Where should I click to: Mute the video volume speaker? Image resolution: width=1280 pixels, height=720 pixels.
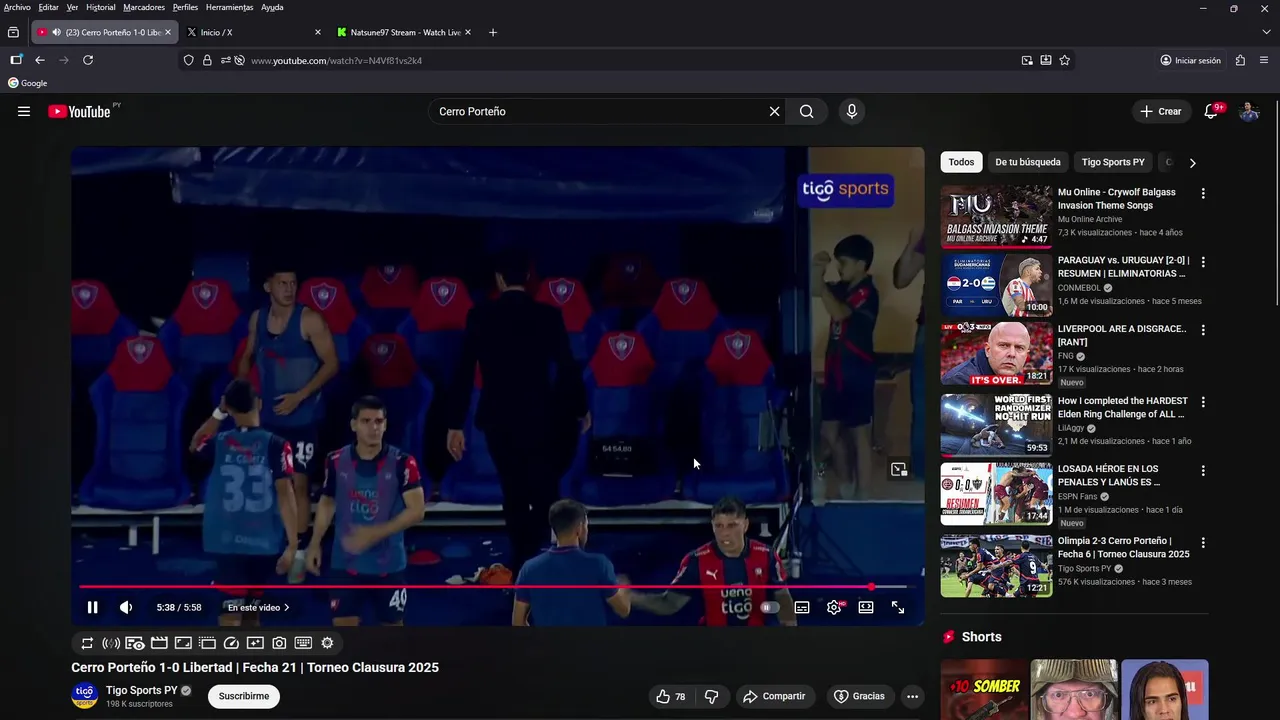pyautogui.click(x=126, y=607)
